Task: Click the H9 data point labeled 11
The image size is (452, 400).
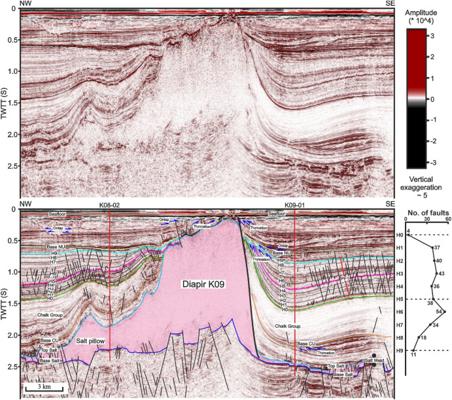Action: [413, 350]
